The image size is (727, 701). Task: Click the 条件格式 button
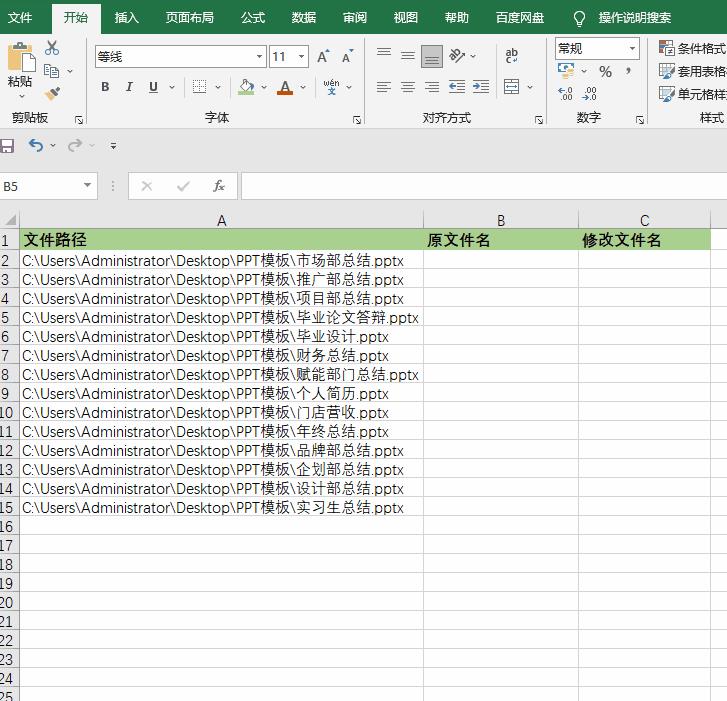point(692,48)
